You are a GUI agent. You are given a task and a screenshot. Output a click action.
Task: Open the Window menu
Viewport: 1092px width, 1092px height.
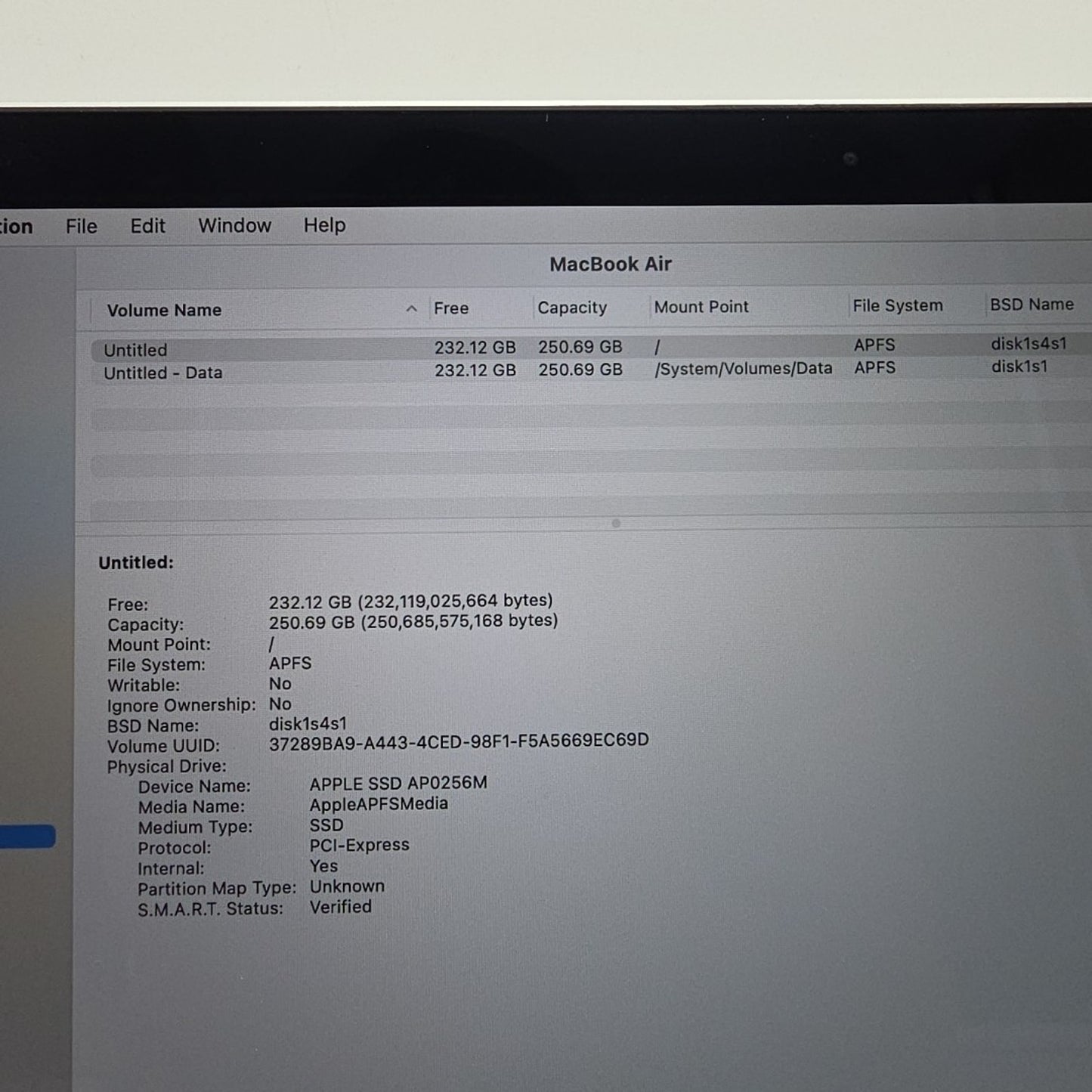coord(234,225)
